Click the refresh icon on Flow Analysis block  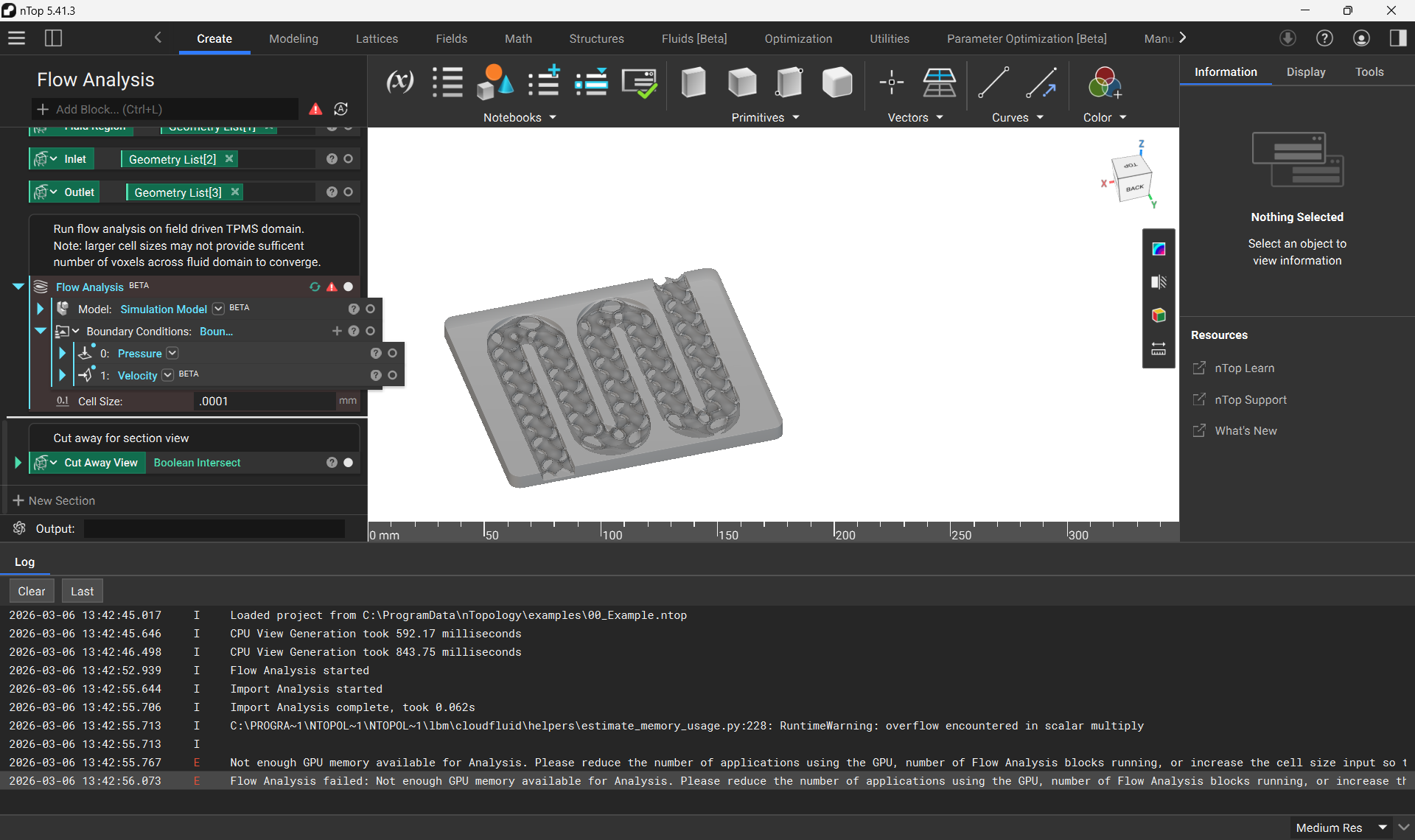pos(315,287)
